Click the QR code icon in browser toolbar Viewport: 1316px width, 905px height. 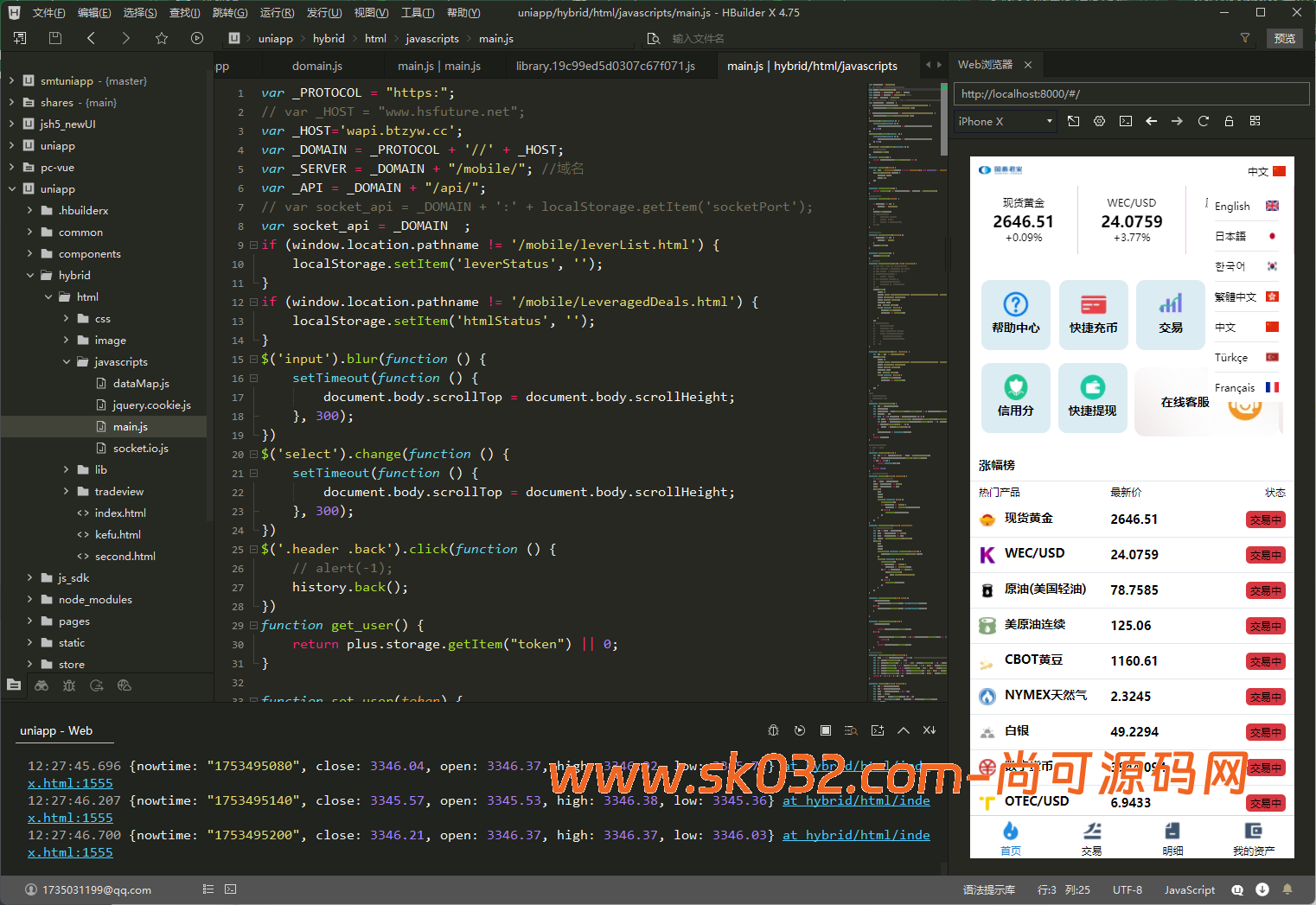click(x=1255, y=121)
